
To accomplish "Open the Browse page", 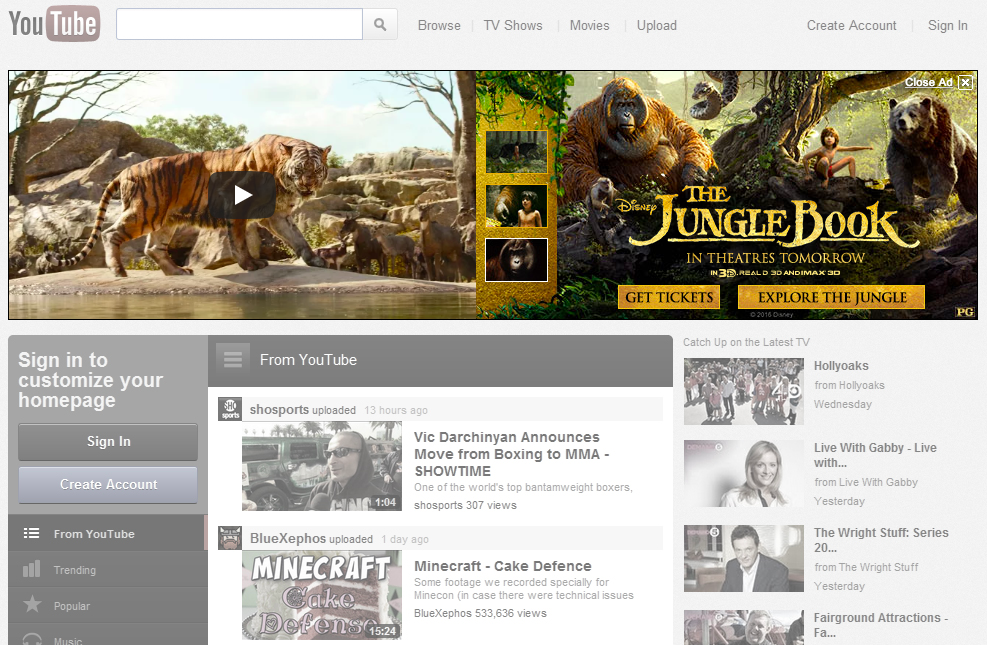I will coord(439,25).
